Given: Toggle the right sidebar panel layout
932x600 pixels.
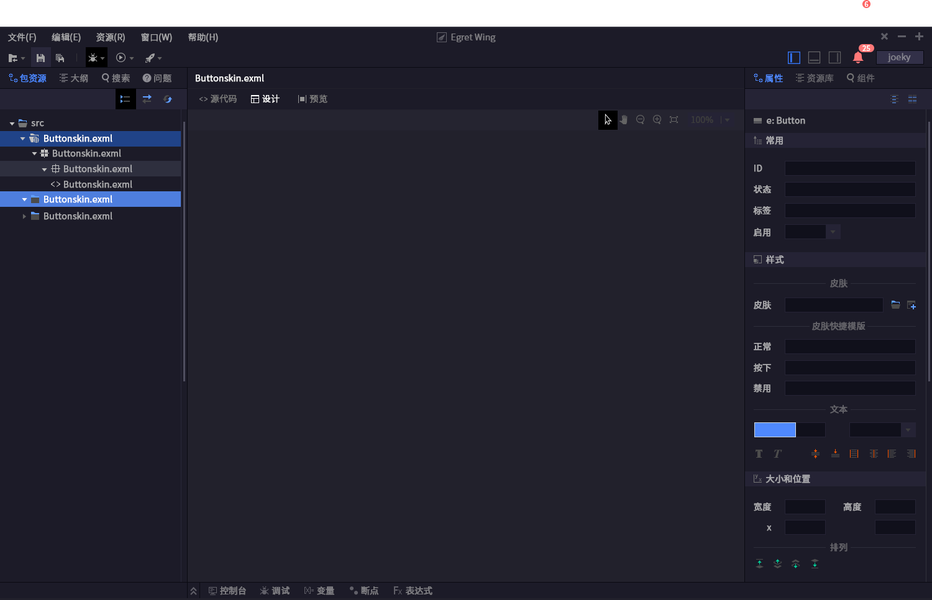Looking at the screenshot, I should [835, 58].
